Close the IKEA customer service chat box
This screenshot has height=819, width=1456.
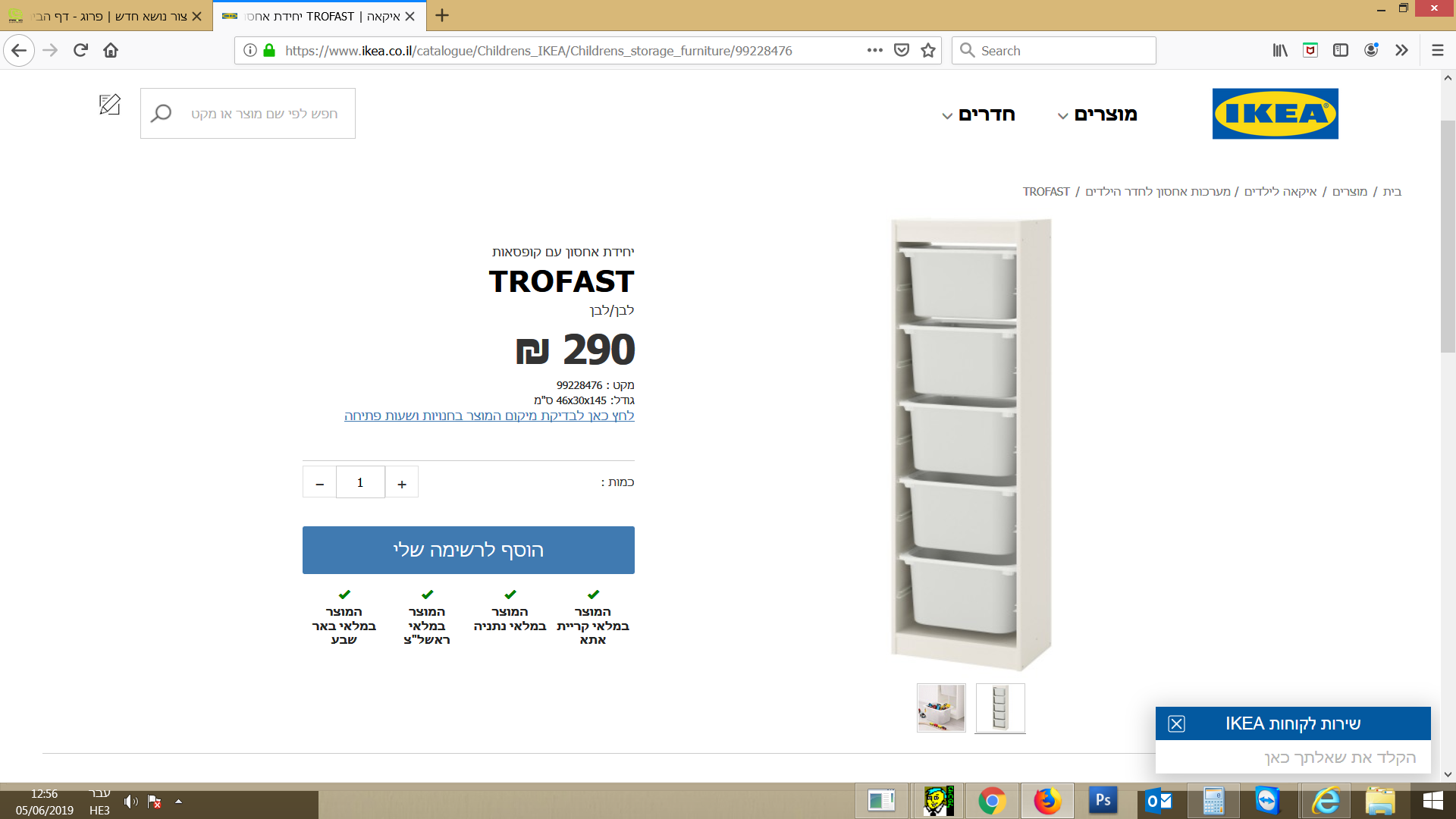[1176, 723]
